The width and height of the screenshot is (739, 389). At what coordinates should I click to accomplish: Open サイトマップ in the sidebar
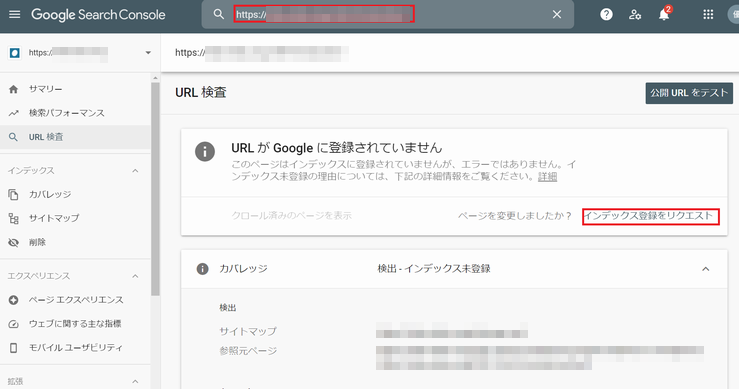pos(54,218)
